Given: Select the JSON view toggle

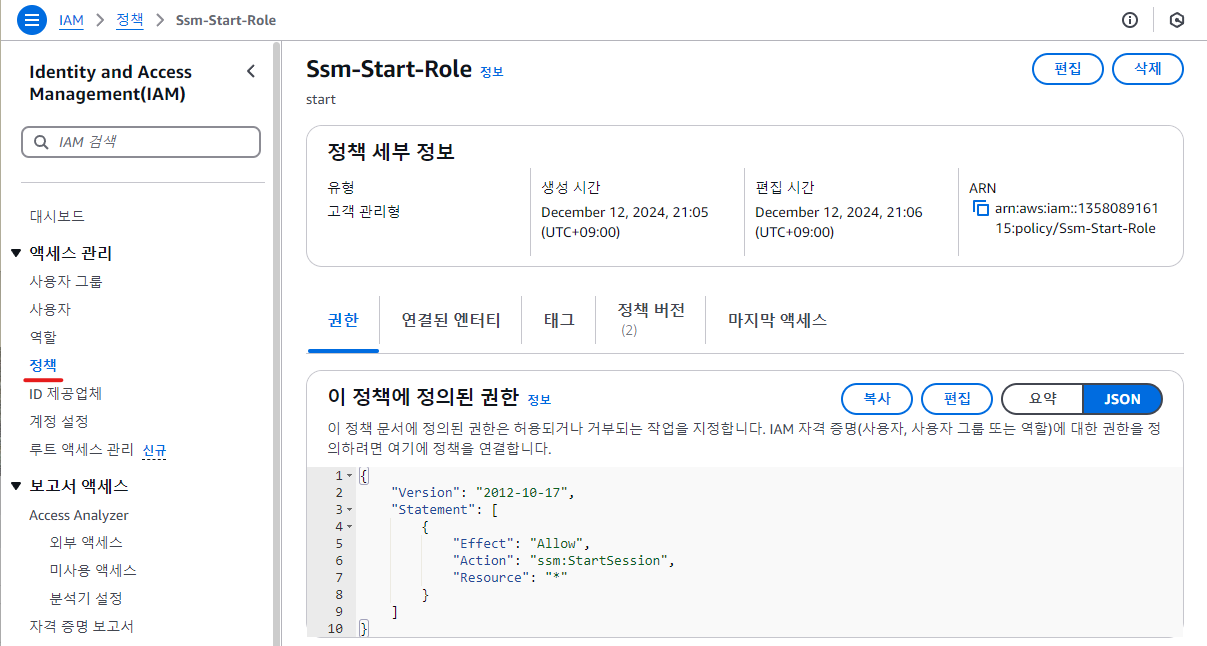Looking at the screenshot, I should pos(1122,399).
